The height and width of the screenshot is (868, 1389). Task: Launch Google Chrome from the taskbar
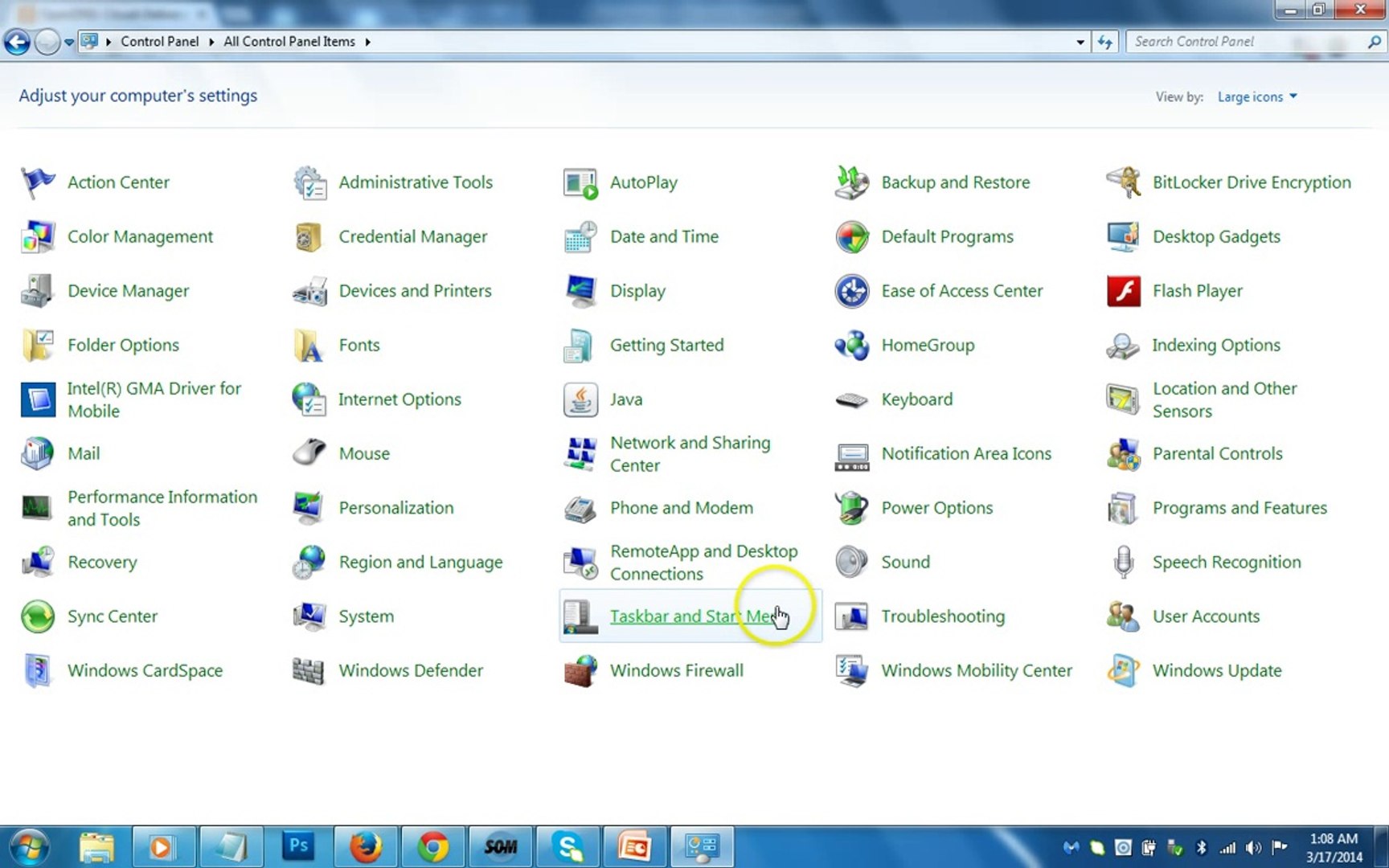pos(432,847)
